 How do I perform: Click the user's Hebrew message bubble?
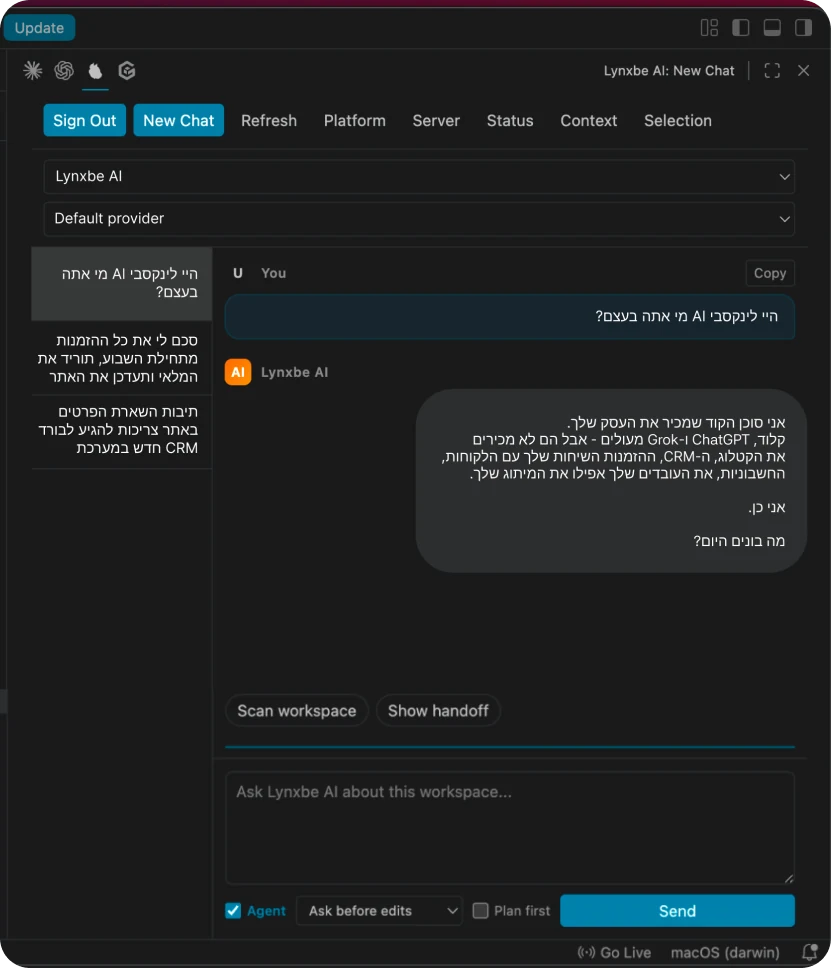point(510,317)
